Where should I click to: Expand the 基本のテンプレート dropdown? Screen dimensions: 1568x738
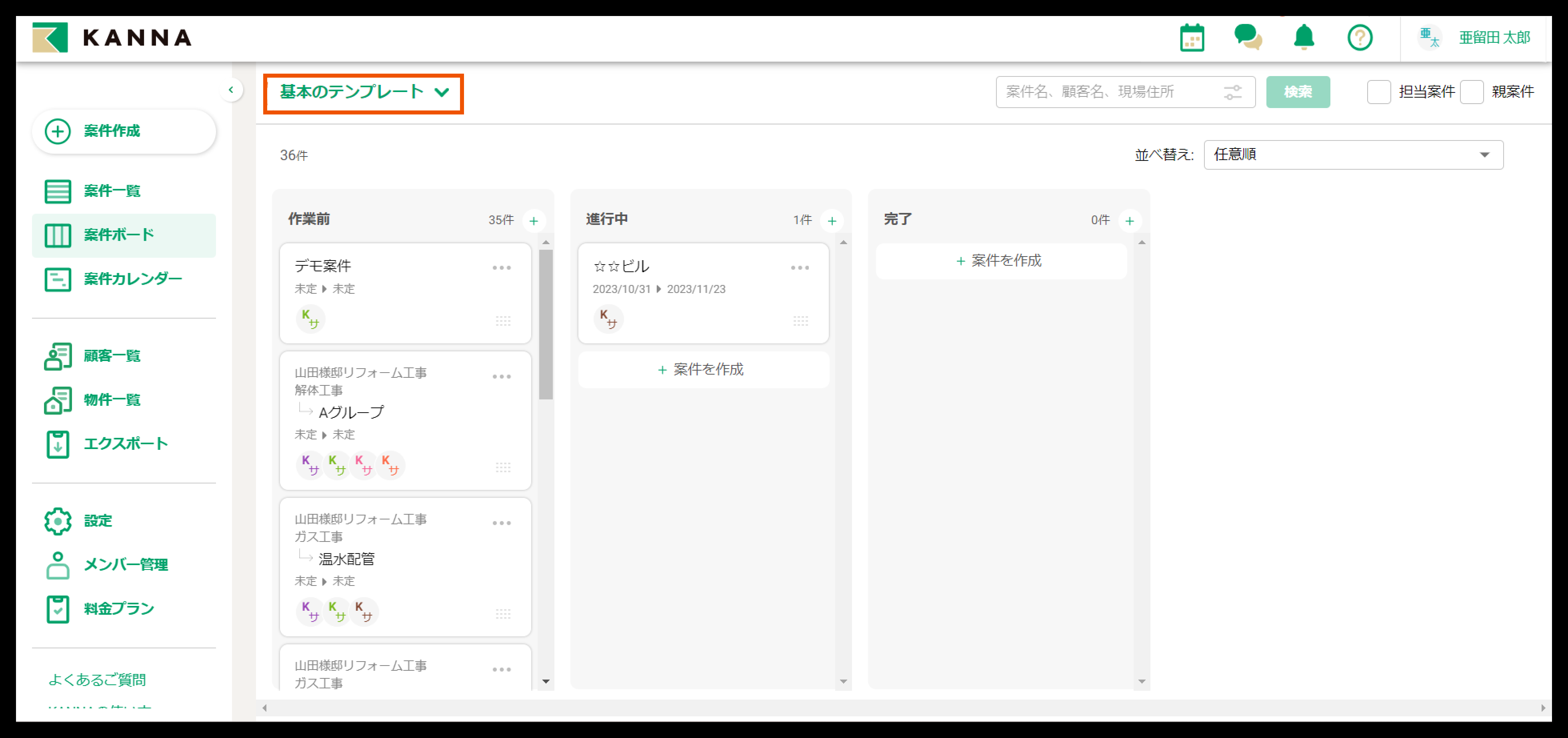click(363, 92)
